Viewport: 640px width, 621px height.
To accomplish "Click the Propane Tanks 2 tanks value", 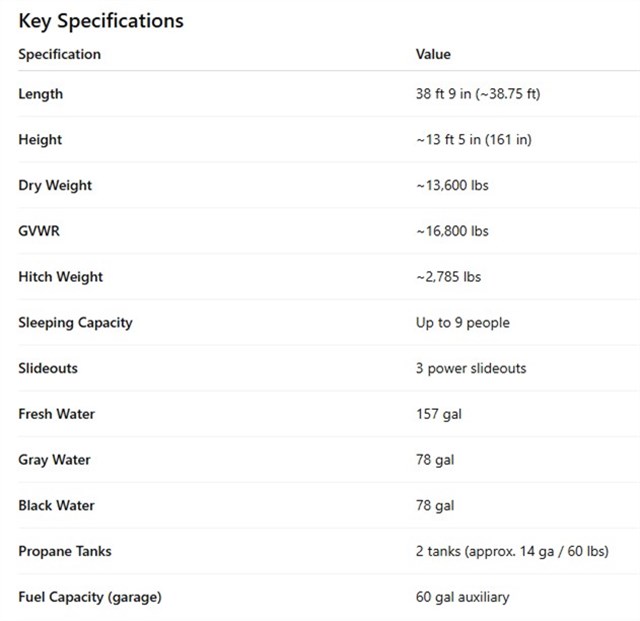I will pyautogui.click(x=512, y=551).
